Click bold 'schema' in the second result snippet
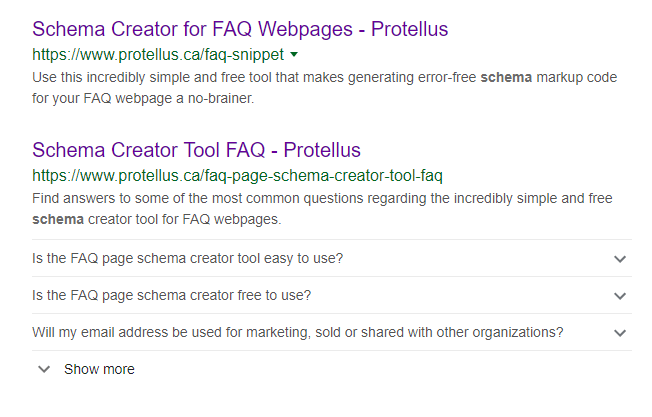Screen dimensions: 652x417 pyautogui.click(x=58, y=219)
